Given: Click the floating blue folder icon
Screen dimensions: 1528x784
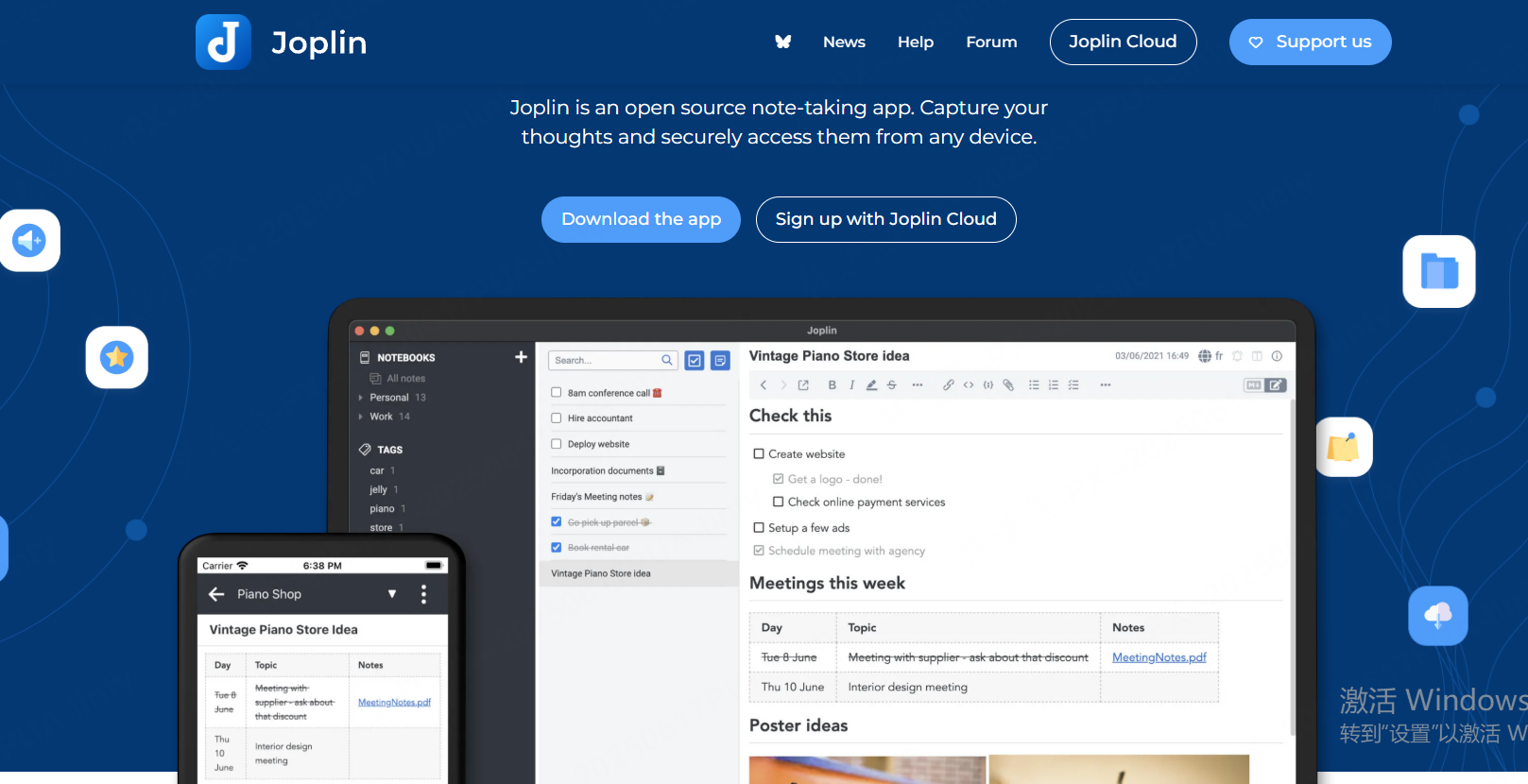Looking at the screenshot, I should [1439, 271].
